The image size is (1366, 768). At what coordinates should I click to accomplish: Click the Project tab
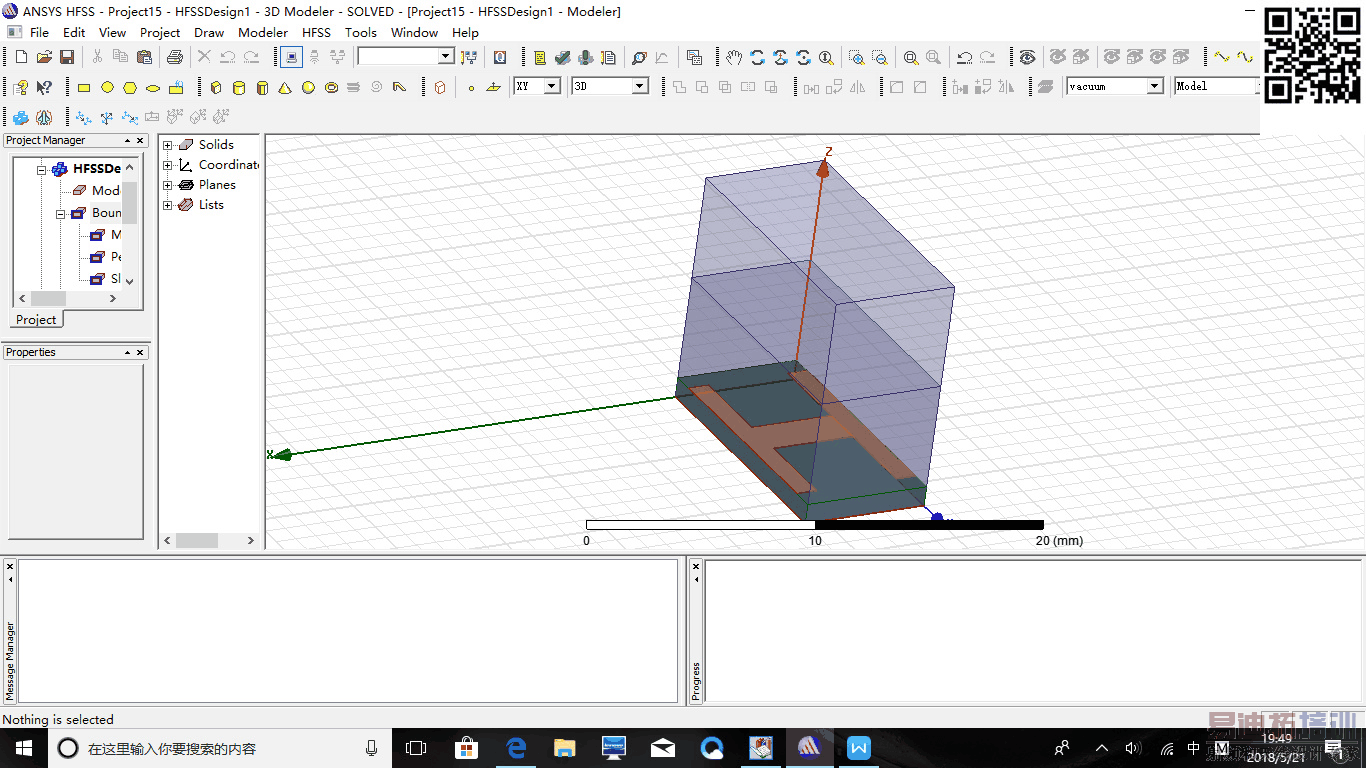tap(36, 320)
